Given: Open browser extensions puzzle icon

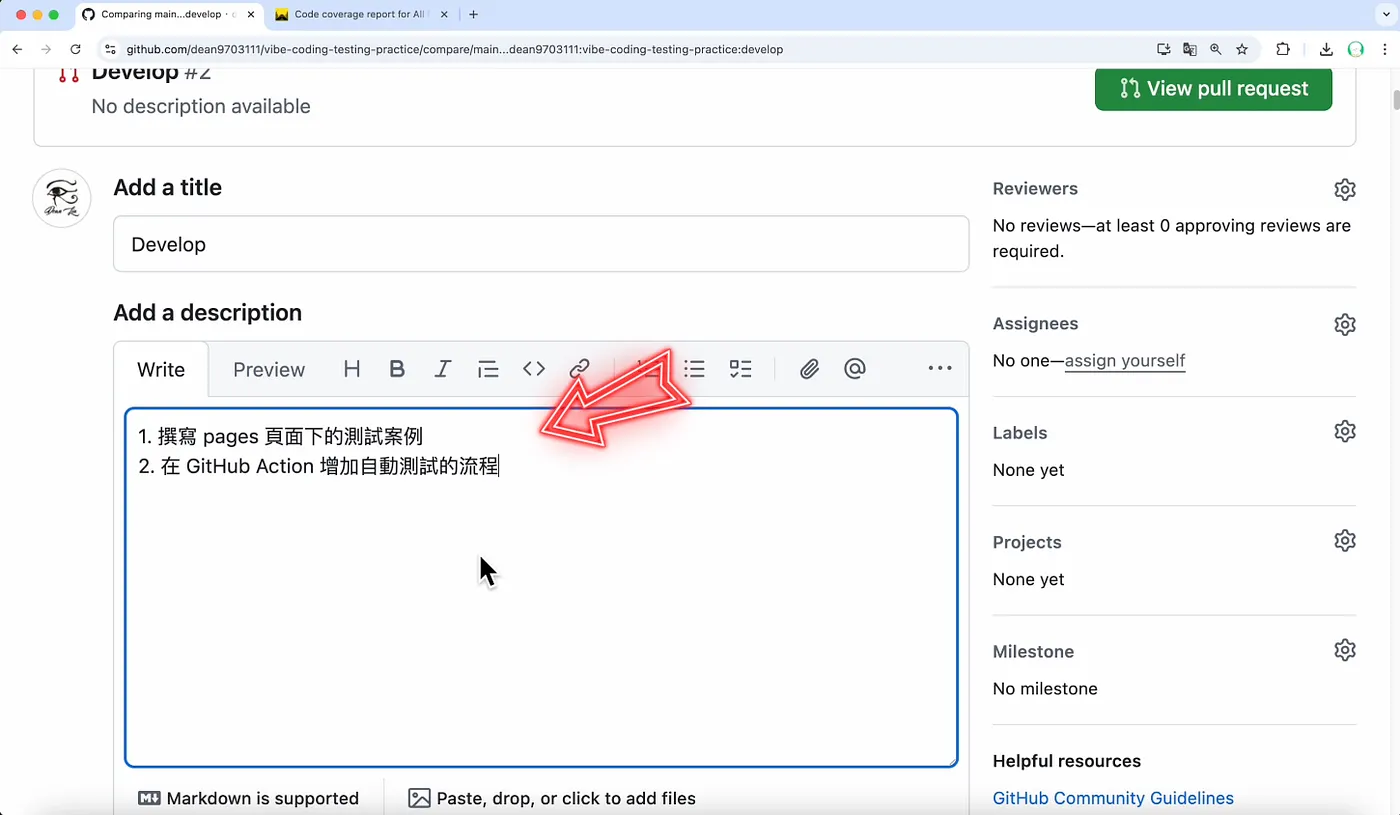Looking at the screenshot, I should [1283, 49].
